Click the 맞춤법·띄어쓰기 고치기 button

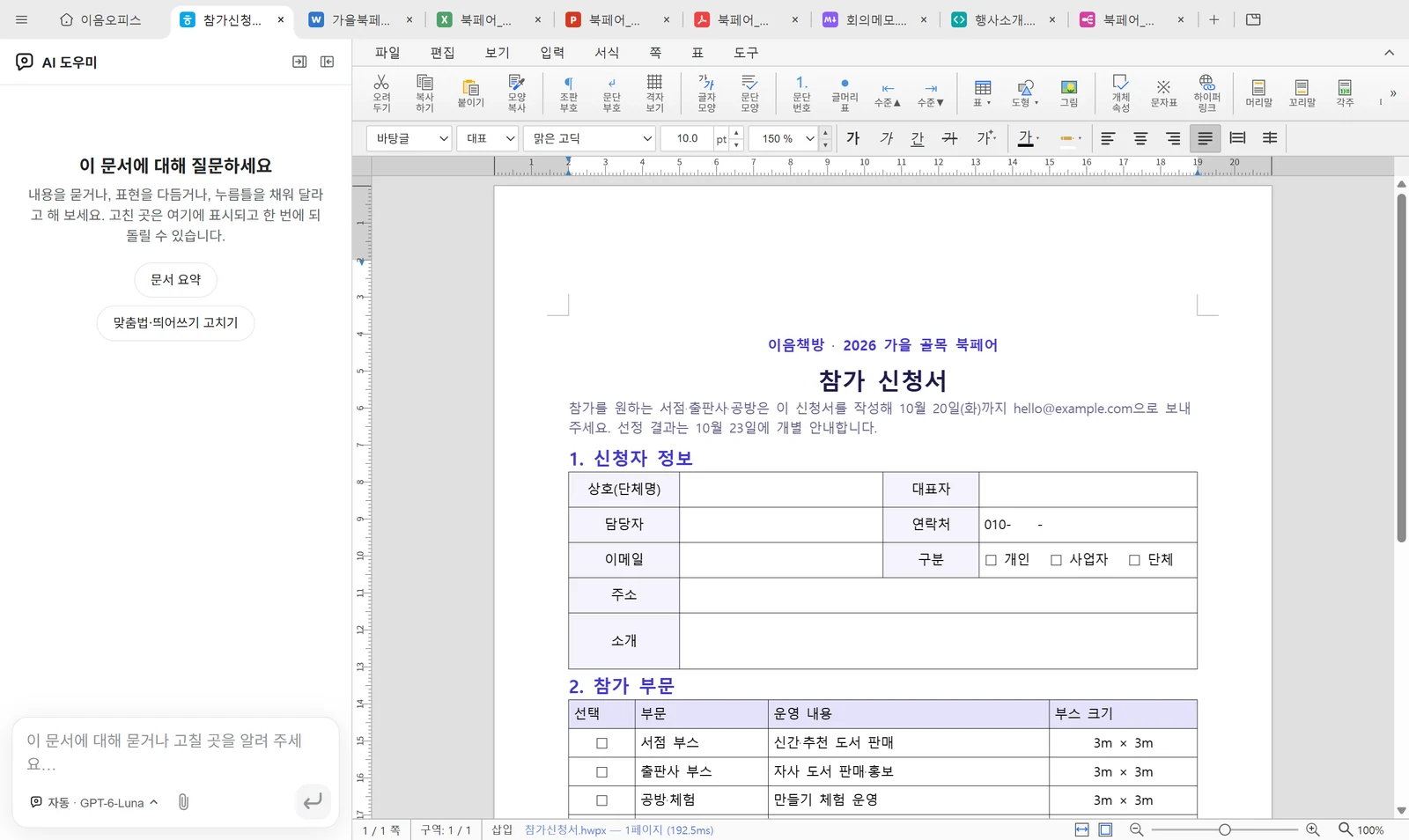176,323
